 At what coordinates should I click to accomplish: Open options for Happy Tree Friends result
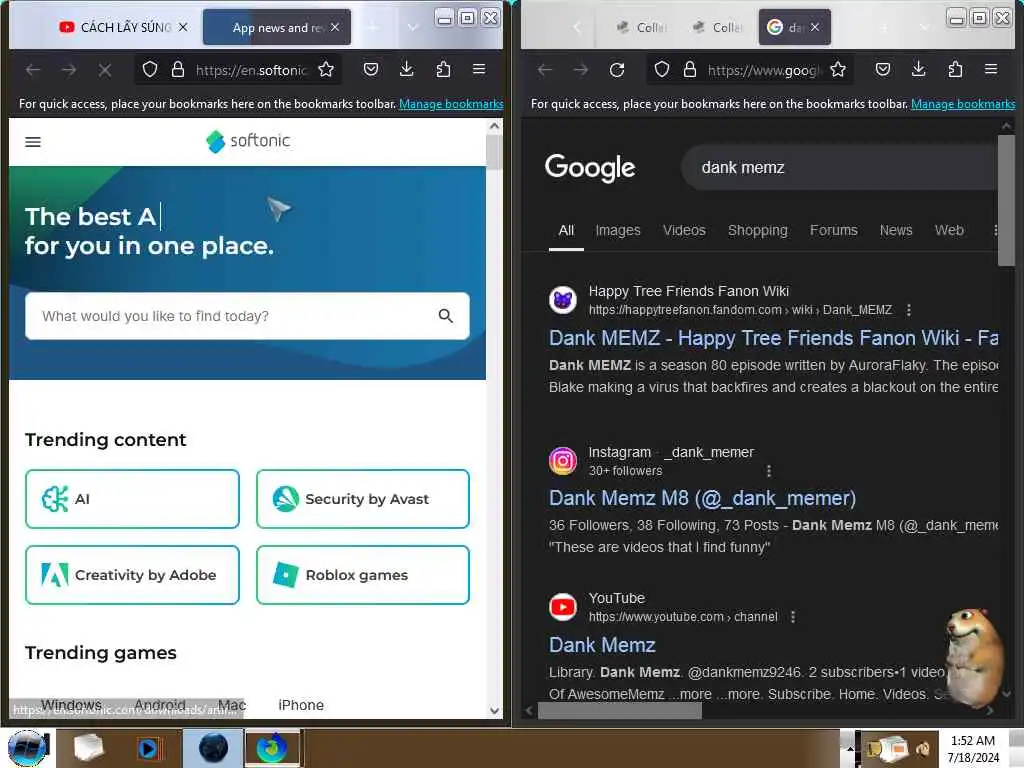pyautogui.click(x=908, y=310)
